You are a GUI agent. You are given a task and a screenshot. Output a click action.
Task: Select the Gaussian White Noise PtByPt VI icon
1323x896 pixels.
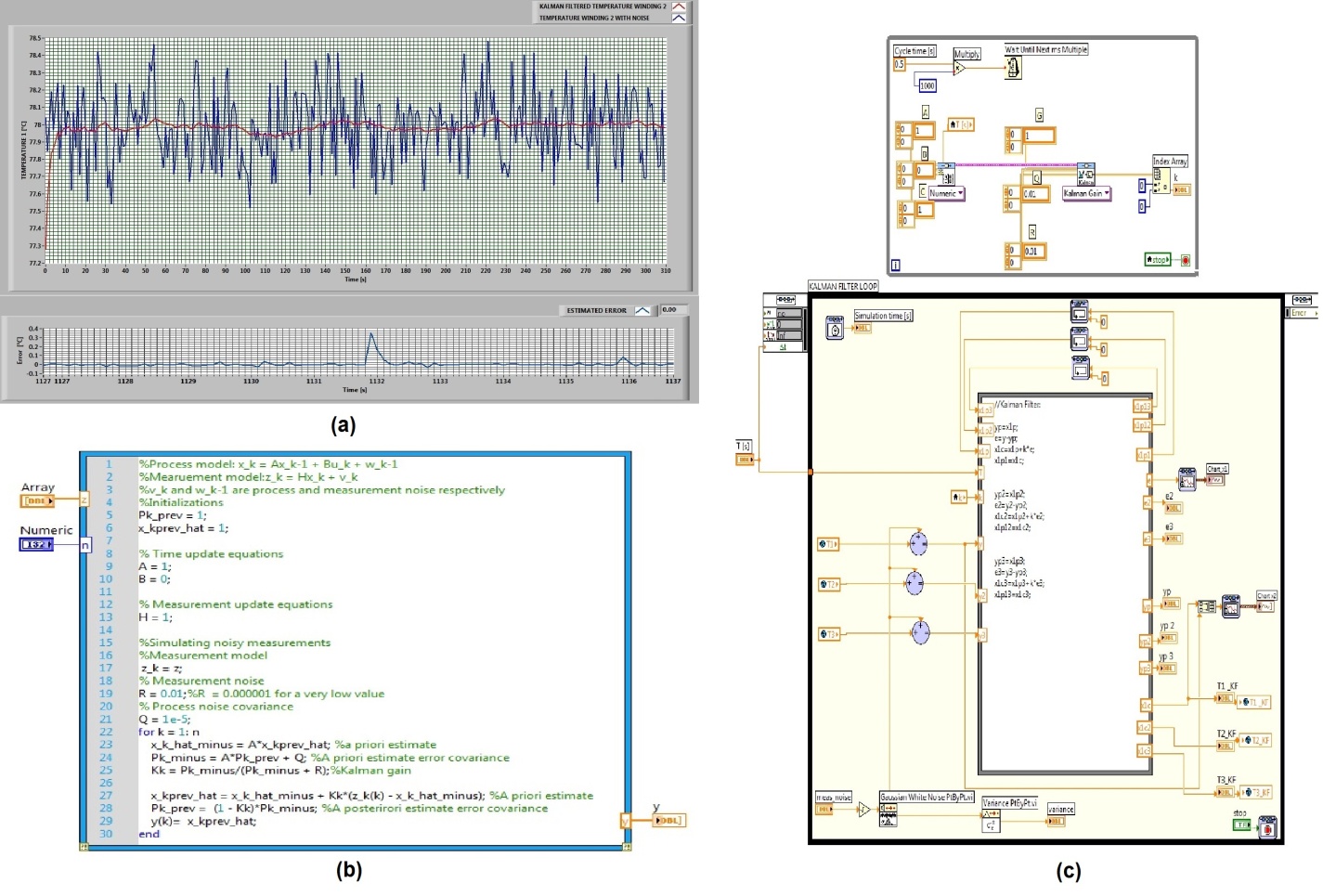coord(888,814)
